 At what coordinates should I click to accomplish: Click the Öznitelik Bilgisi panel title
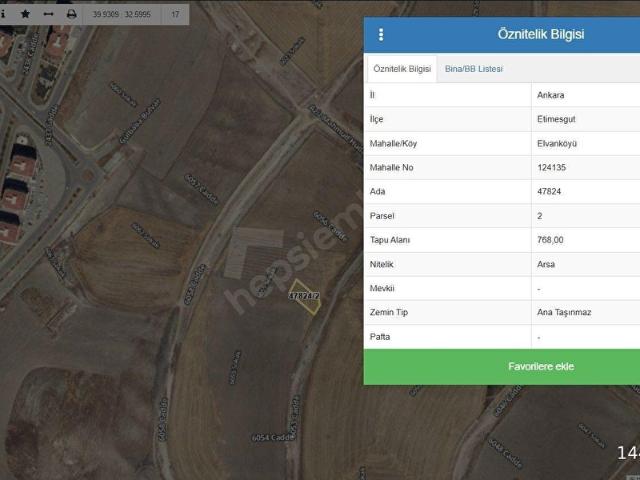point(541,34)
